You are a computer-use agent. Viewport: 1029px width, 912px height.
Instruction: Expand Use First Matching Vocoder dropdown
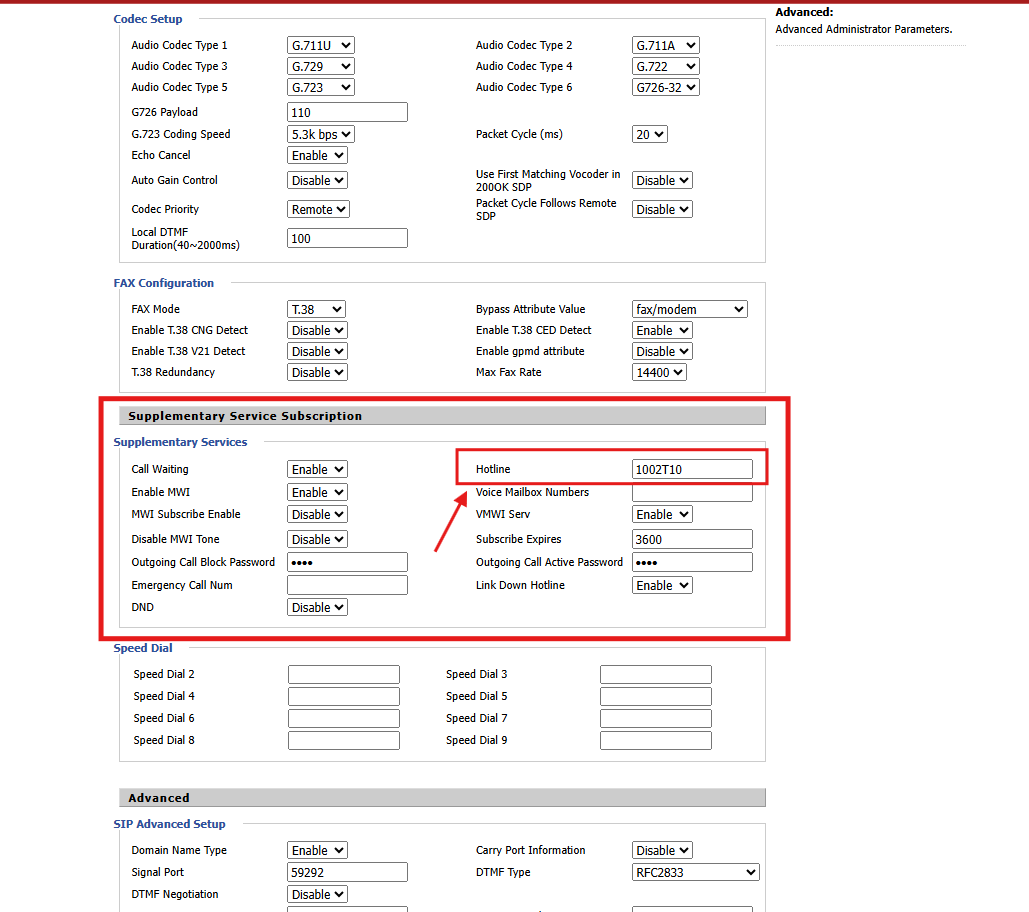pos(662,180)
